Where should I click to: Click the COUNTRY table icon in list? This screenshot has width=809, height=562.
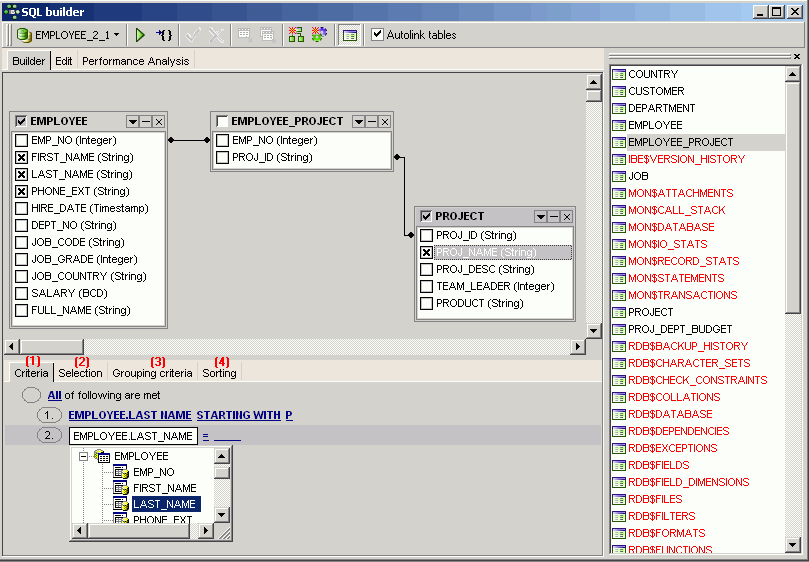point(619,74)
